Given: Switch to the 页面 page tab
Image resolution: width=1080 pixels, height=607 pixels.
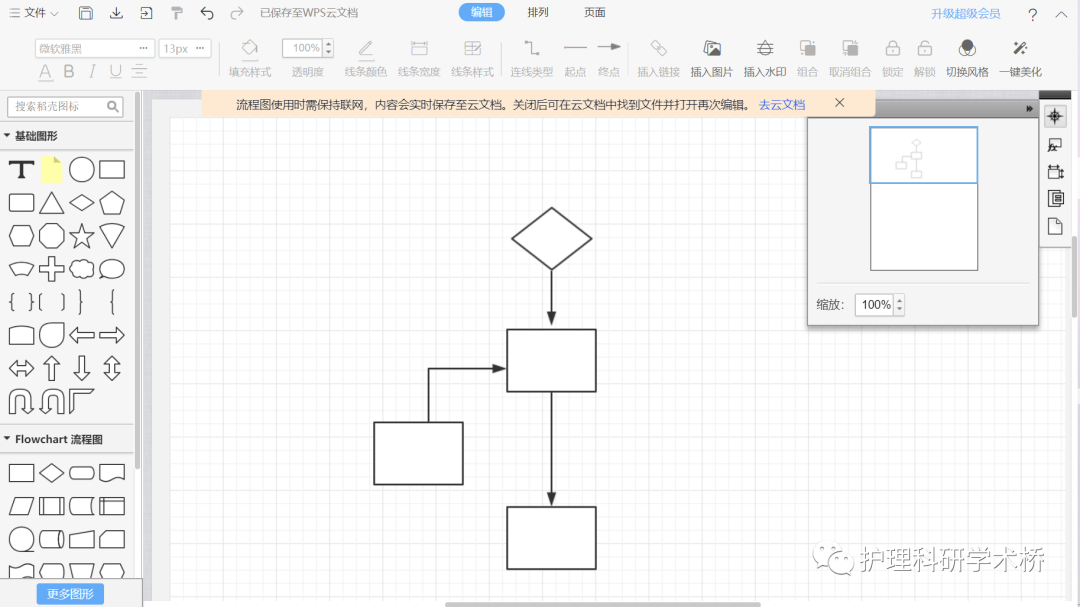Looking at the screenshot, I should coord(594,12).
